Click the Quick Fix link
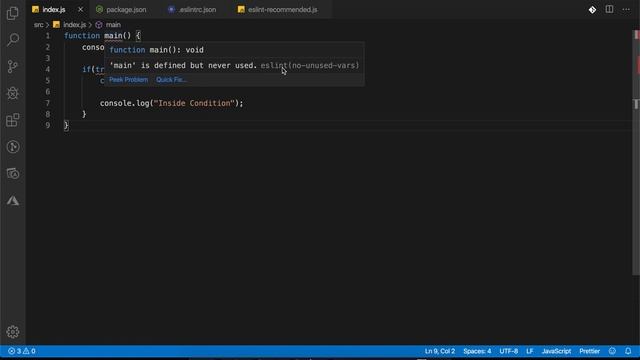This screenshot has height=360, width=640. 171,80
